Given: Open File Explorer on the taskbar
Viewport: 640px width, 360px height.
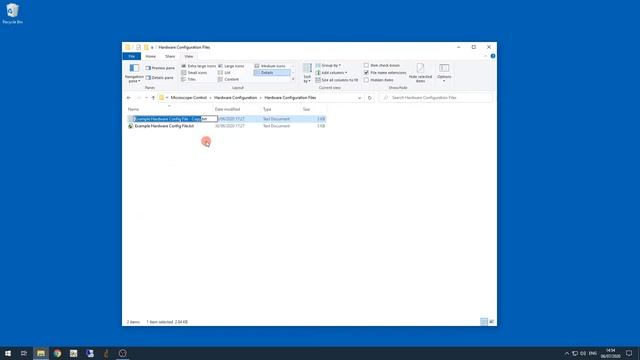Looking at the screenshot, I should point(41,353).
